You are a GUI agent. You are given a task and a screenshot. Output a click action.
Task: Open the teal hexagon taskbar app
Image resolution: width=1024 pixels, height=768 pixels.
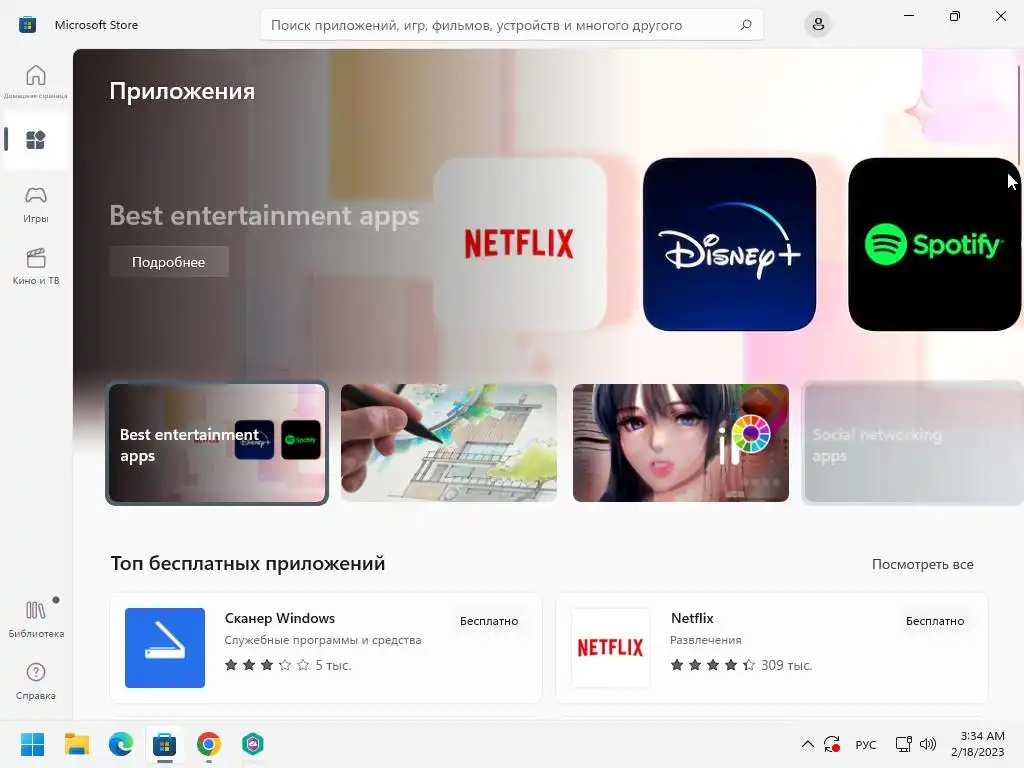coord(253,744)
